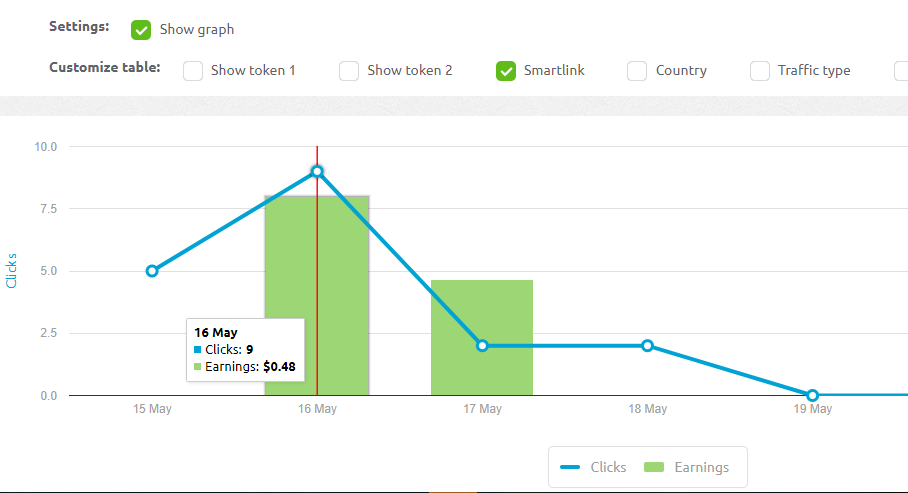Uncheck the Show graph checkbox

[141, 29]
